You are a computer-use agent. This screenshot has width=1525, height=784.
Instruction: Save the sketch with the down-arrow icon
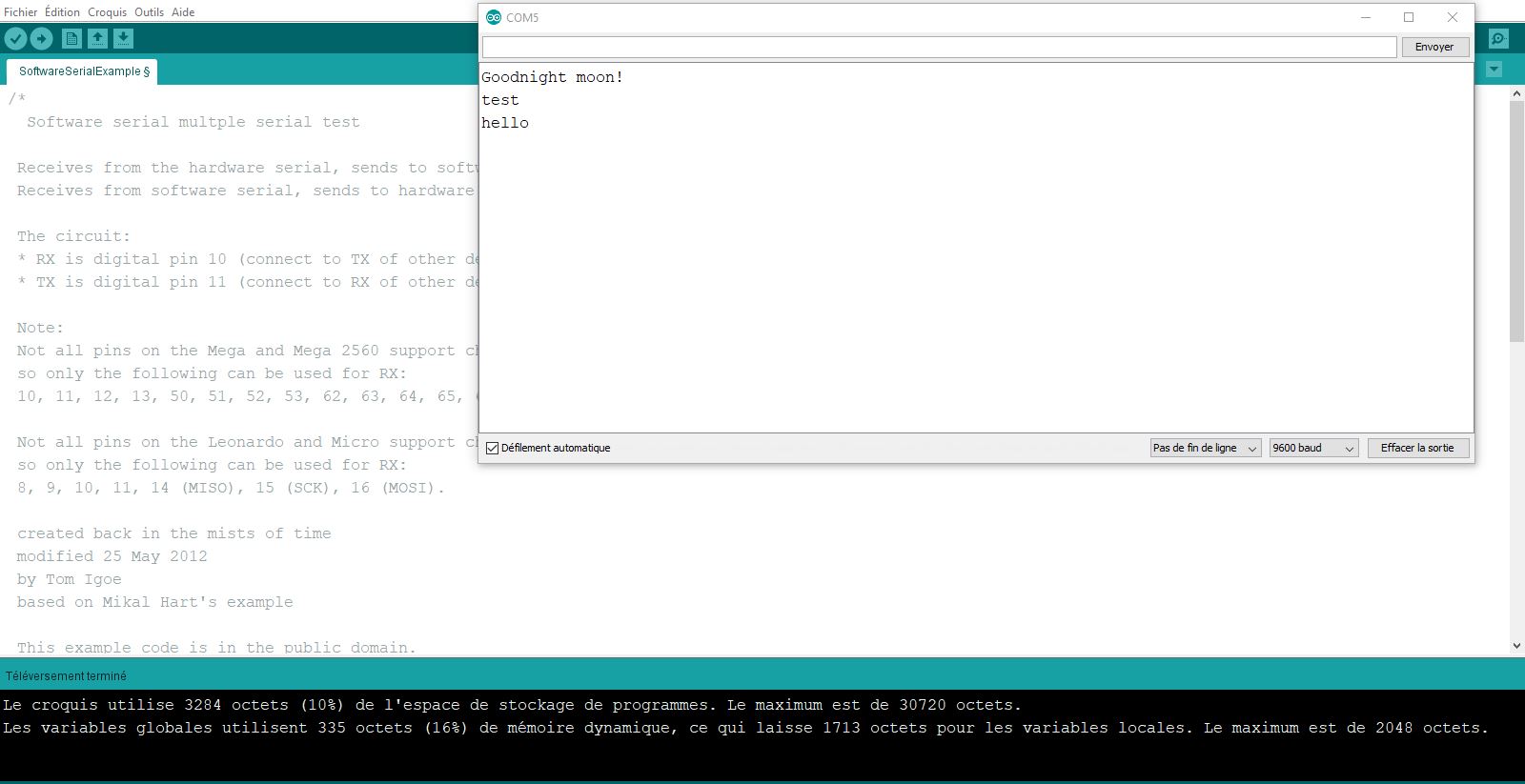point(123,38)
